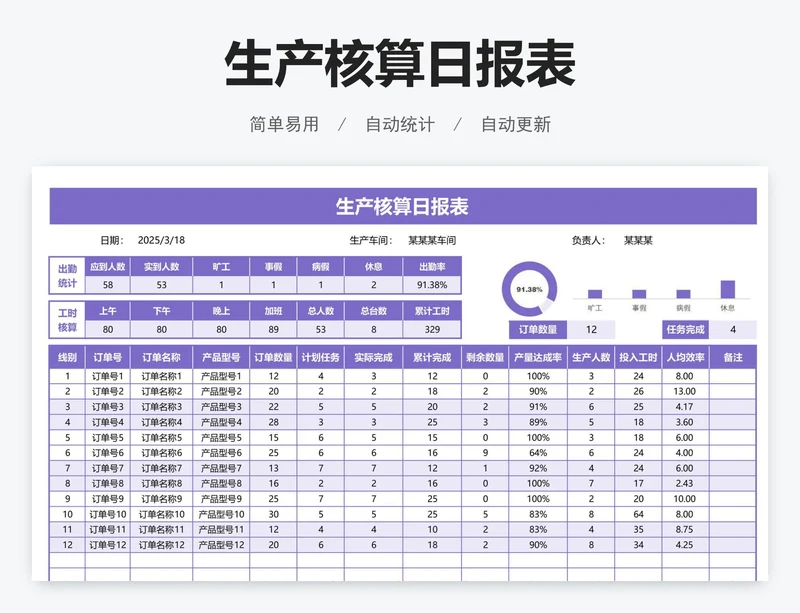The image size is (800, 613).
Task: Click the 出勤统计 label cell
Action: click(67, 276)
